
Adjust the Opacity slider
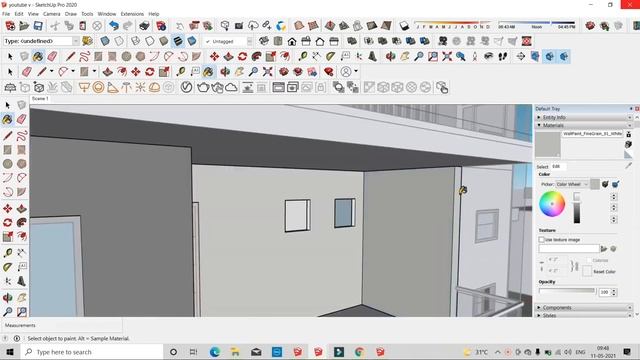(x=567, y=291)
